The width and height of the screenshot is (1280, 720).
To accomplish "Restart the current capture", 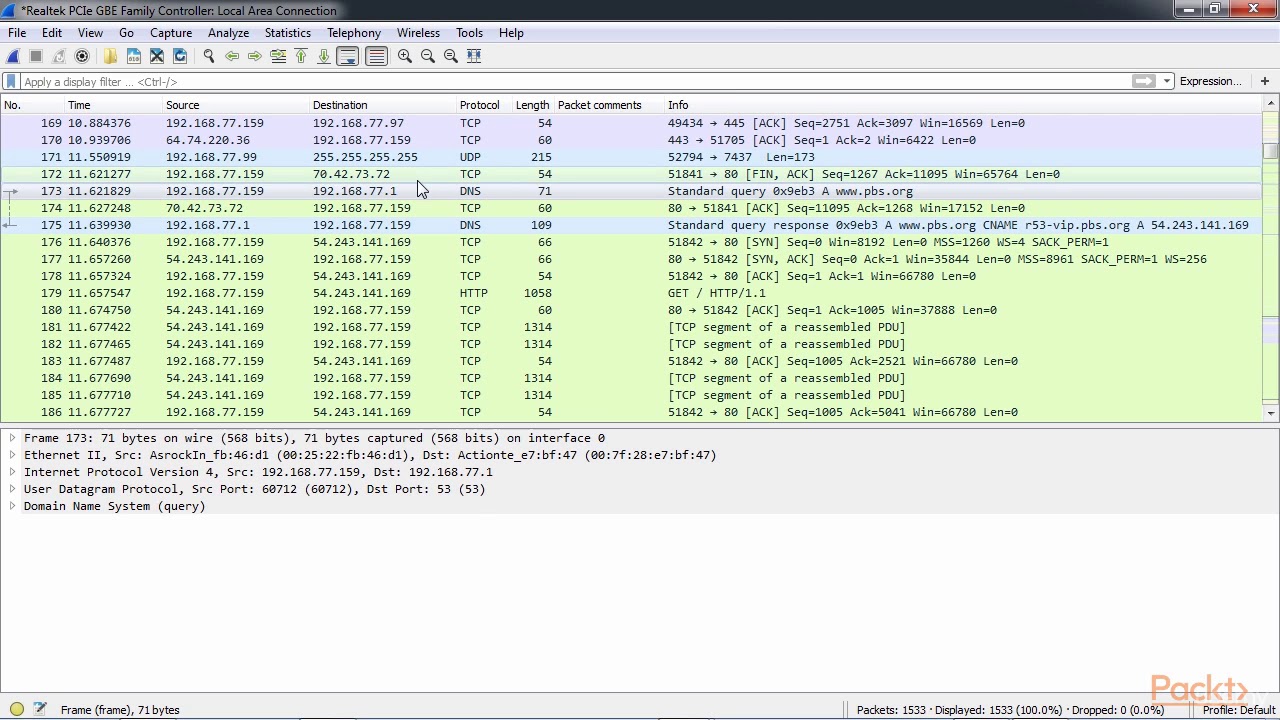I will (x=59, y=56).
